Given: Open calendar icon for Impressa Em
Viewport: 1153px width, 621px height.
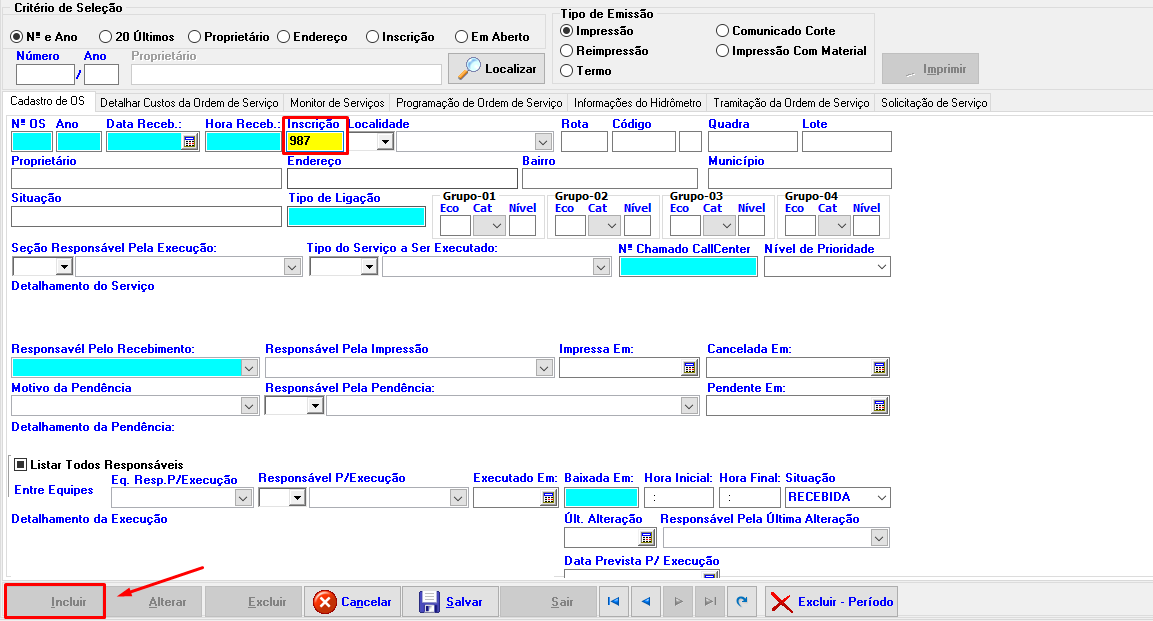Looking at the screenshot, I should [x=688, y=368].
